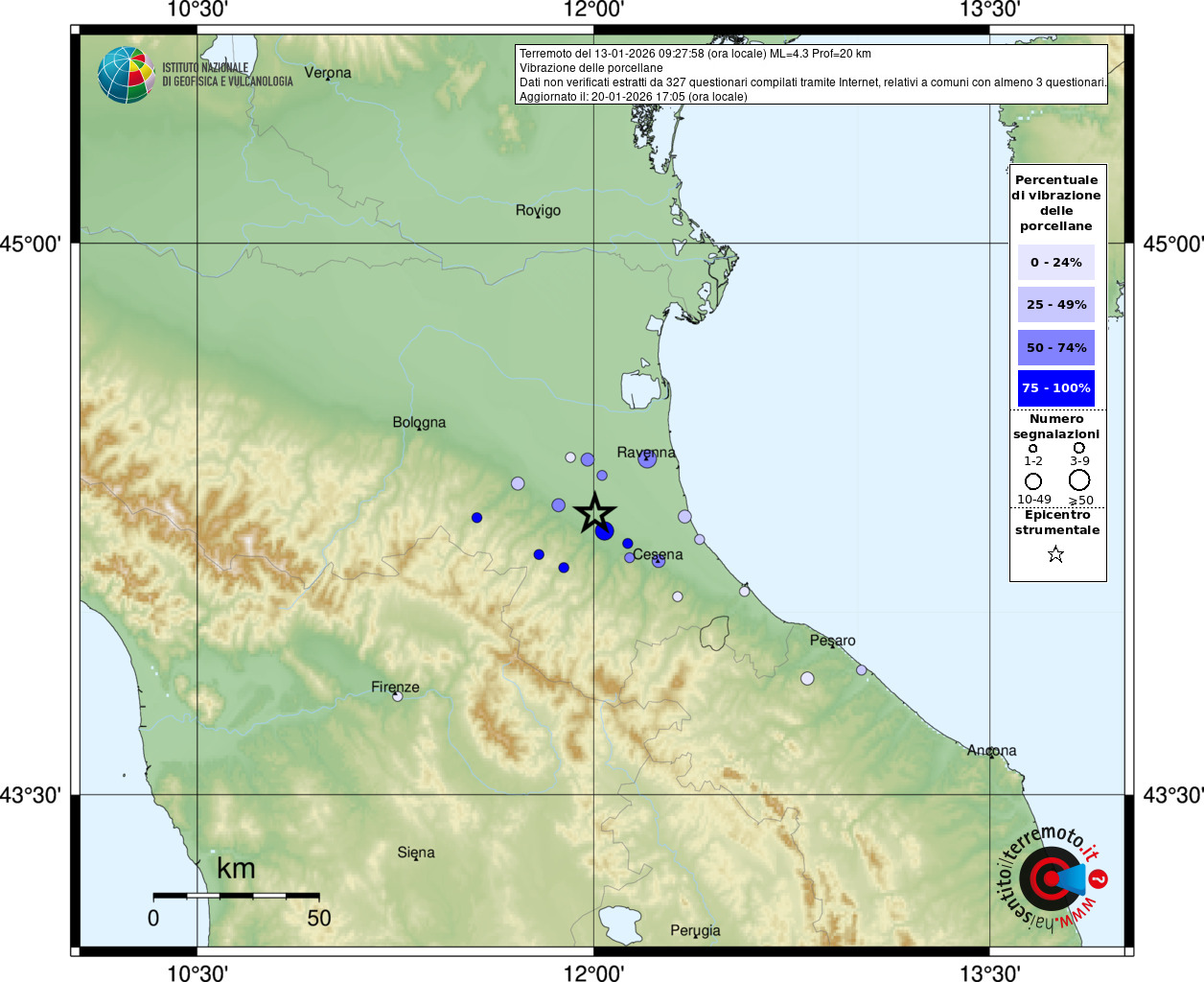The width and height of the screenshot is (1204, 982).
Task: Click 'Istituto Nazionale di Geofisica e Vulcanologia' text
Action: (x=227, y=75)
